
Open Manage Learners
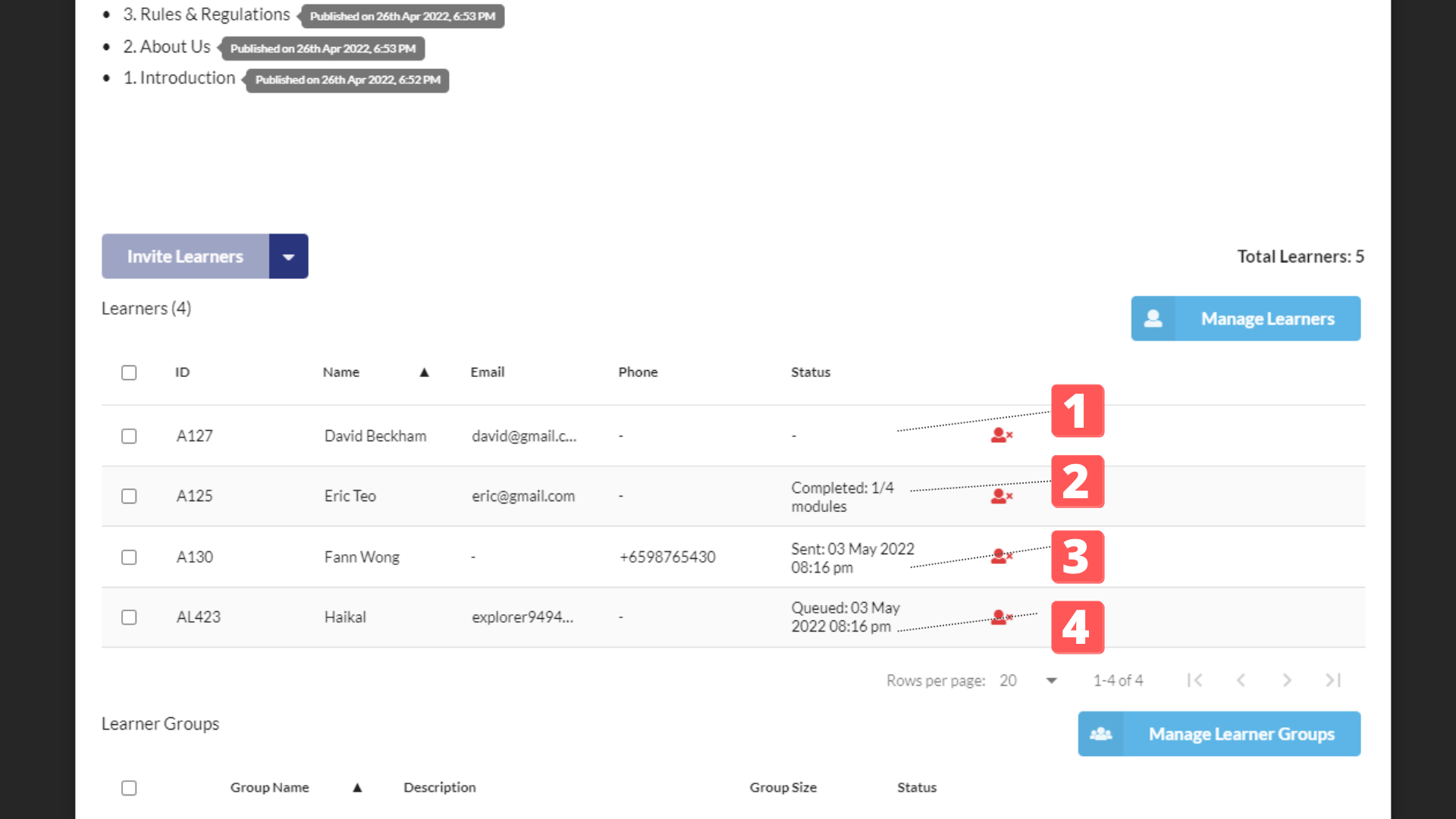(1245, 318)
